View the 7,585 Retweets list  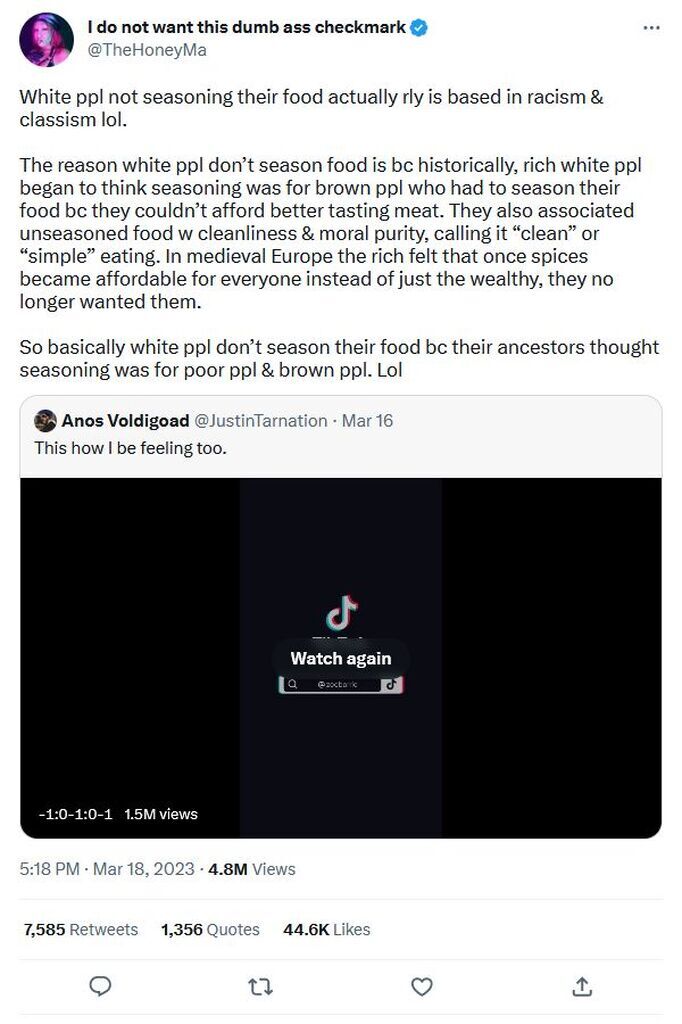click(81, 929)
